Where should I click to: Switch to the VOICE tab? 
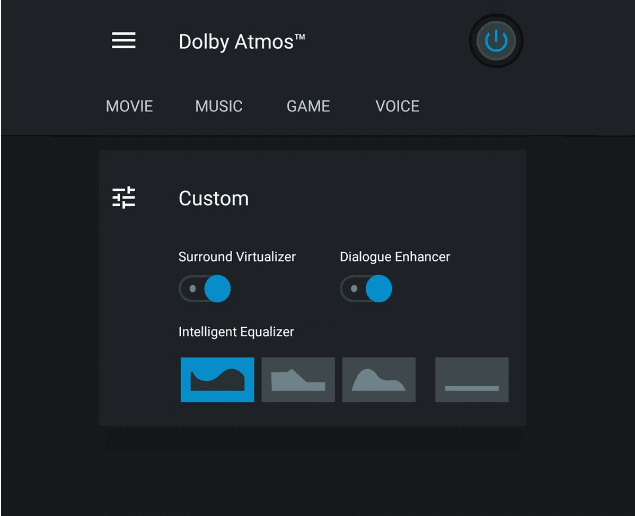coord(397,107)
